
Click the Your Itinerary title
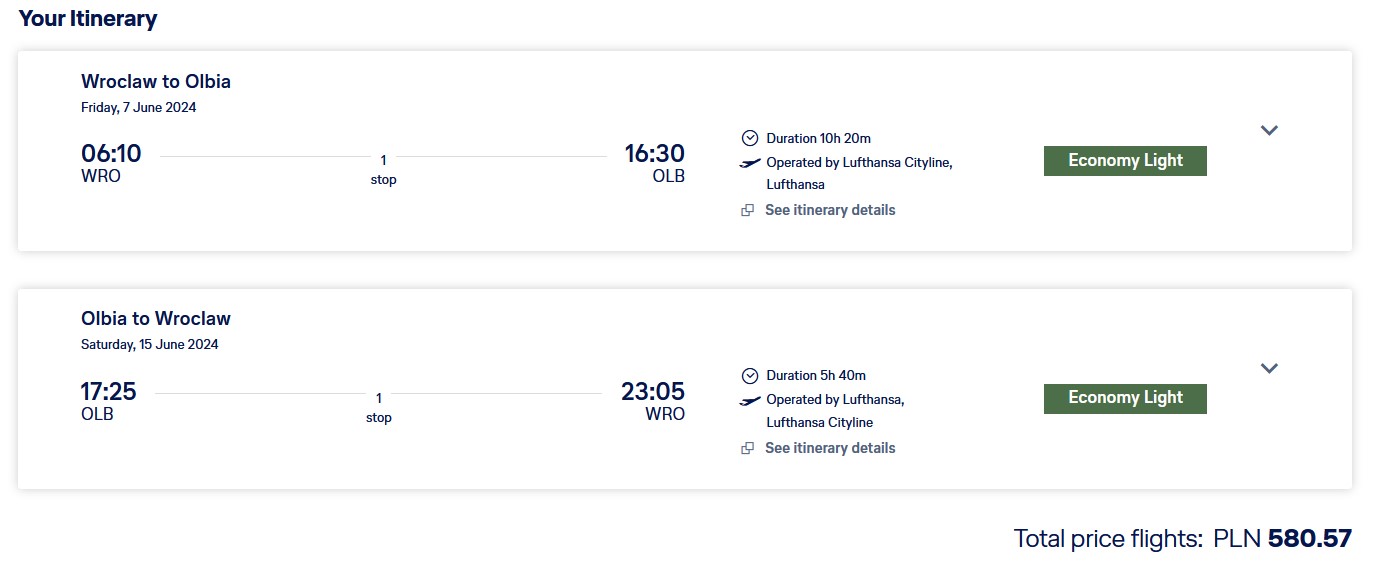tap(88, 18)
